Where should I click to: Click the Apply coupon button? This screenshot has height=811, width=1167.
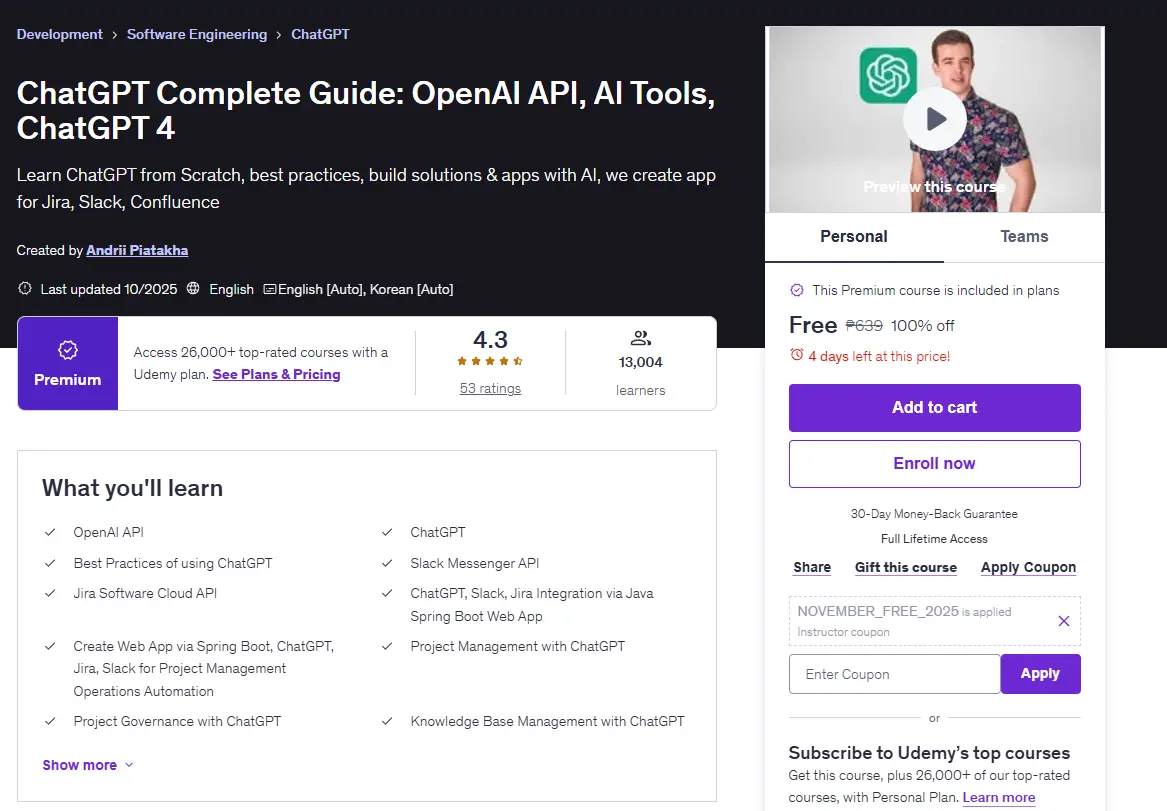click(x=1040, y=674)
